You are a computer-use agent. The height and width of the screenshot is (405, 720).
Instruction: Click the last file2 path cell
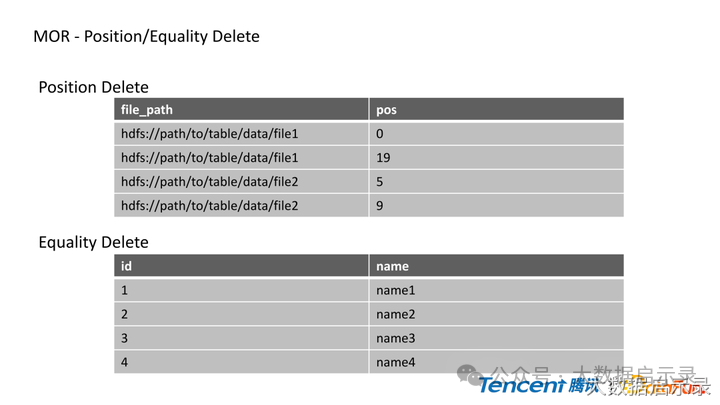click(x=241, y=205)
